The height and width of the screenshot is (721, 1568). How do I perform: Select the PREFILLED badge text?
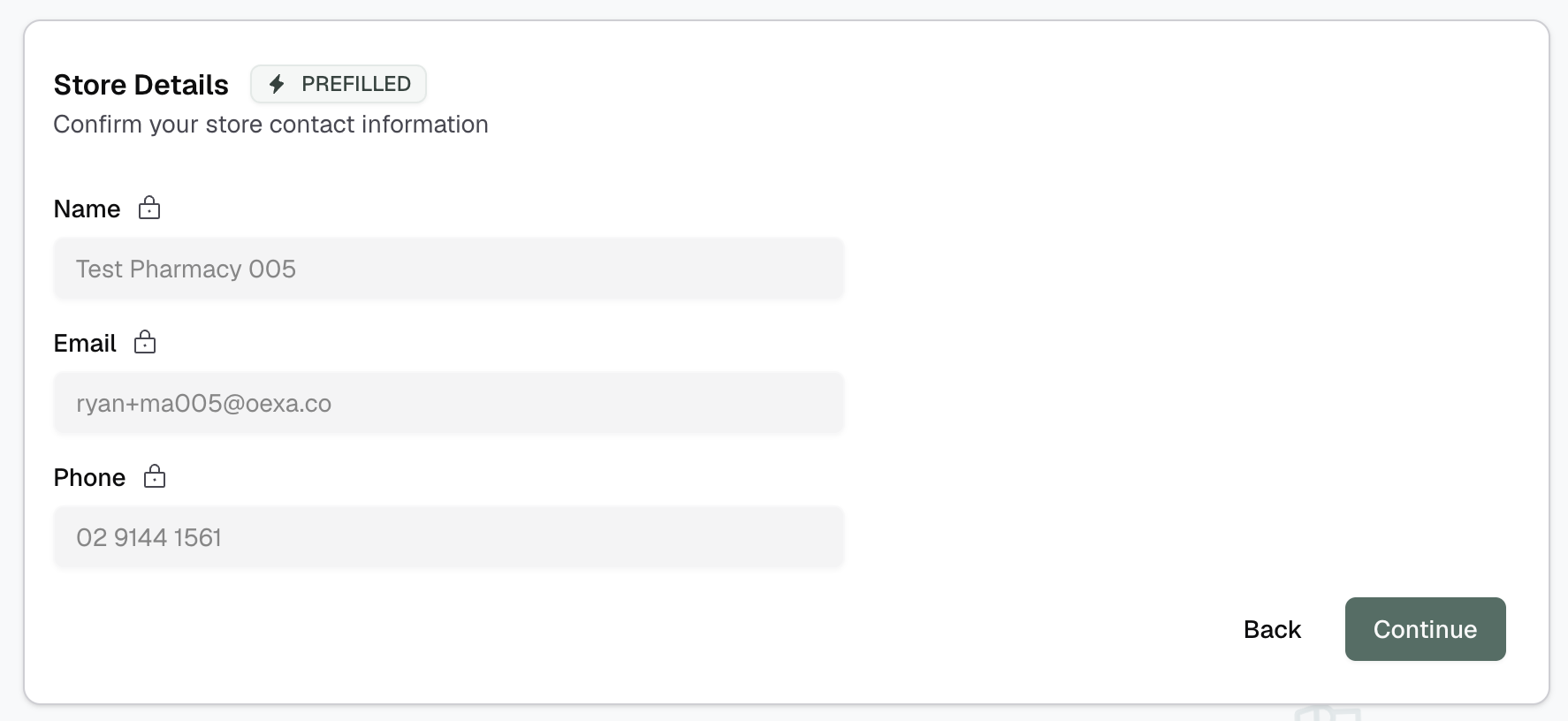pos(356,84)
